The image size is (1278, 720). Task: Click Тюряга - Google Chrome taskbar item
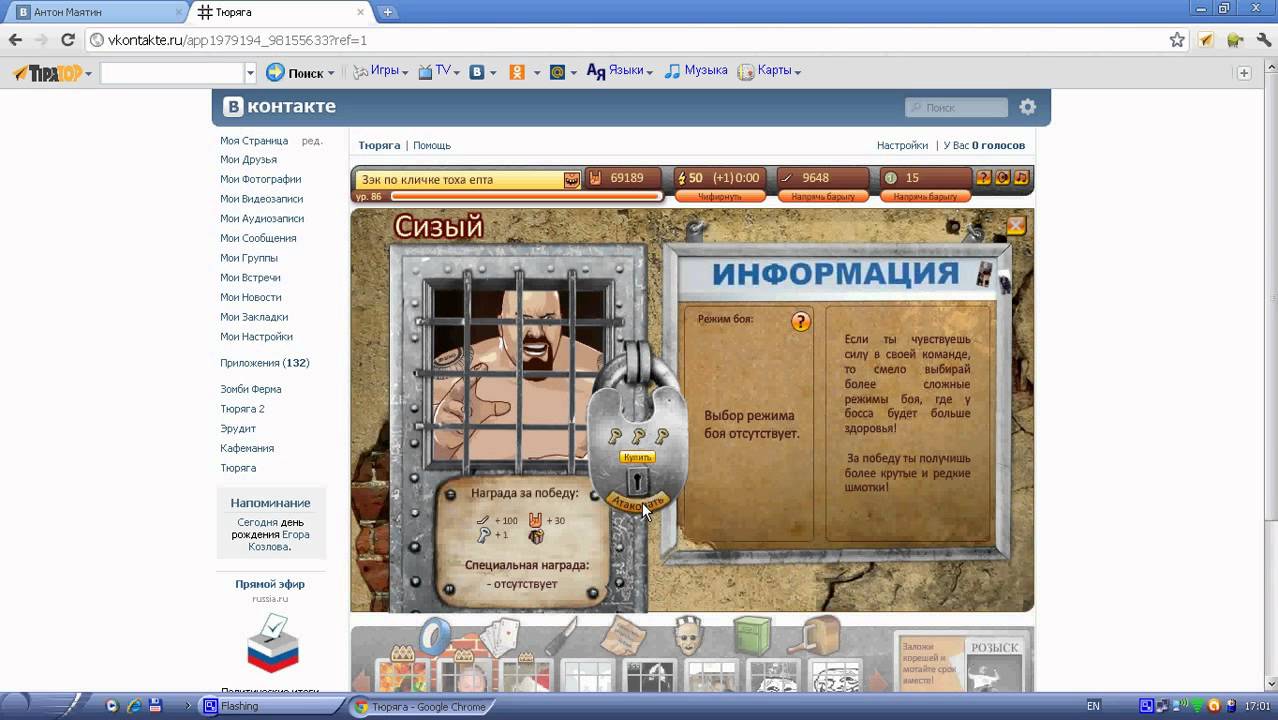coord(421,706)
